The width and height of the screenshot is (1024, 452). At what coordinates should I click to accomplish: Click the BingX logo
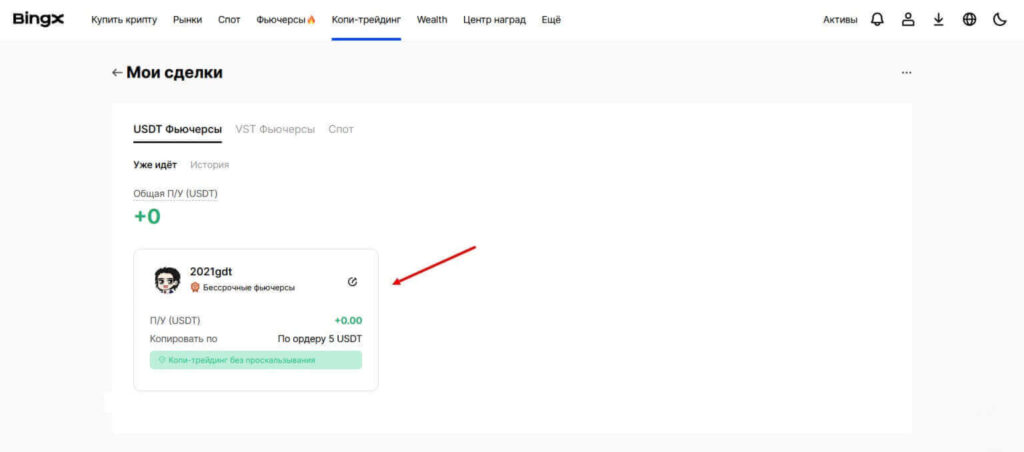point(38,19)
